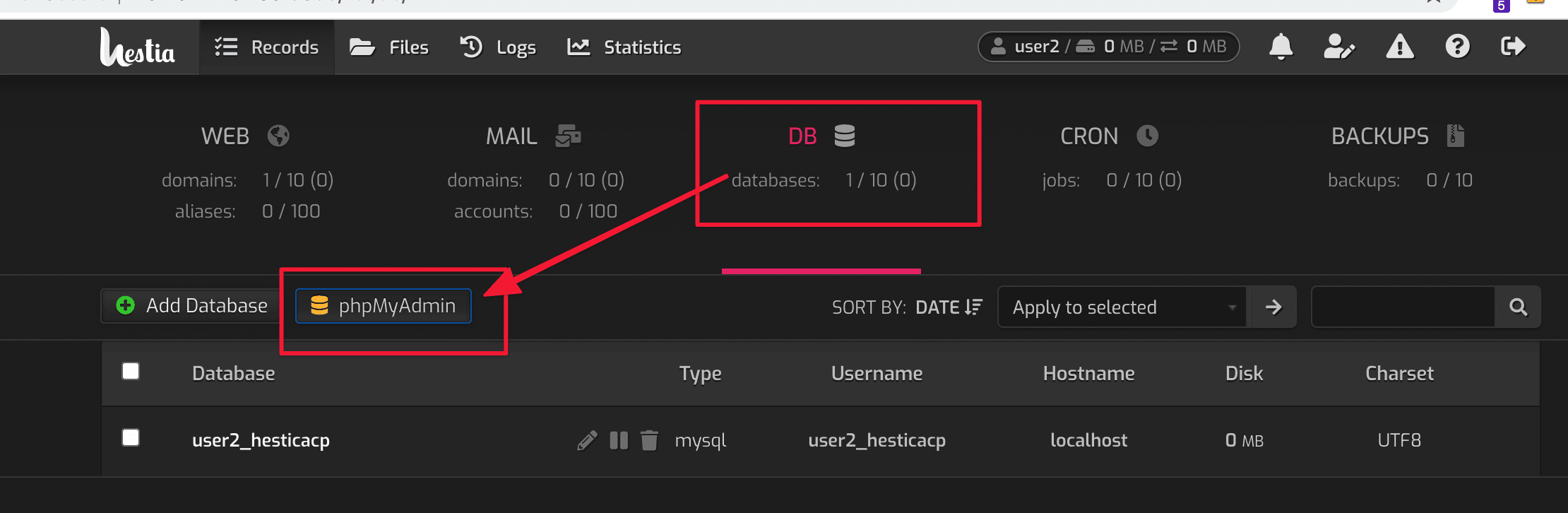Open the CRON jobs tab
1568x513 pixels.
click(x=1109, y=136)
